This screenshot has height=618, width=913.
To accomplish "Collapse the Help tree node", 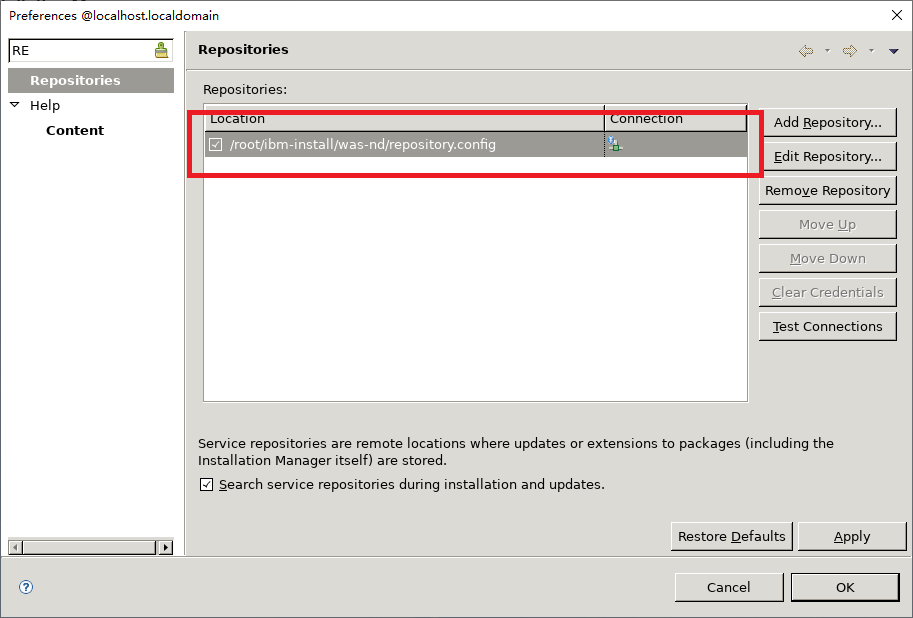I will (x=15, y=105).
